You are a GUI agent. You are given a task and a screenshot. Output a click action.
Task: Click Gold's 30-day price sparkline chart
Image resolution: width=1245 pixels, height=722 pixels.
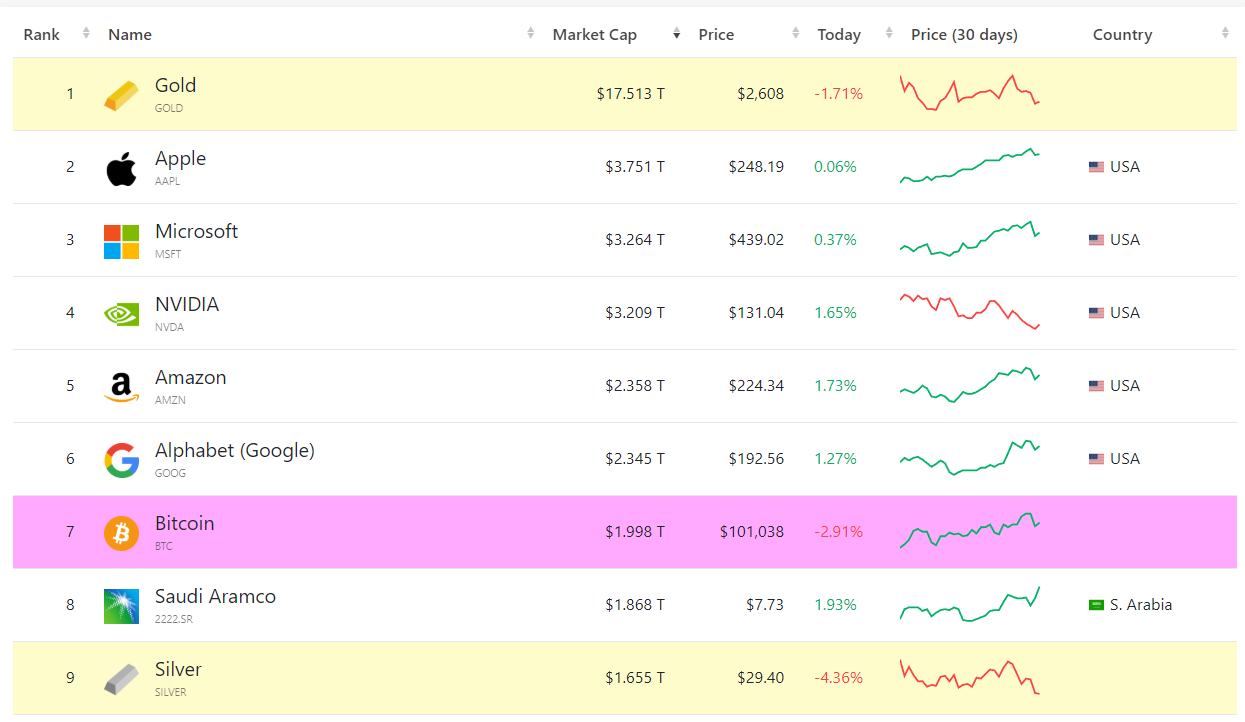pyautogui.click(x=969, y=93)
